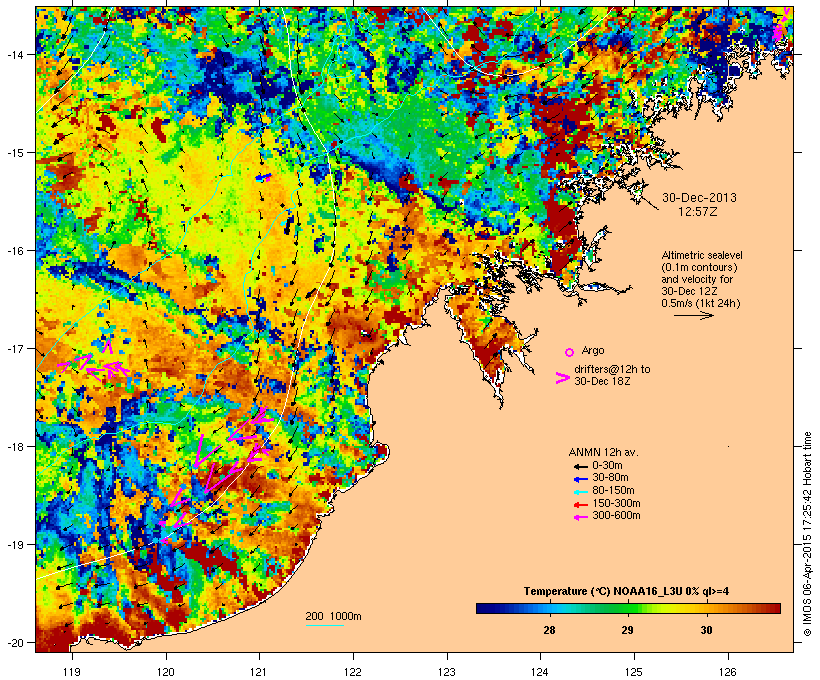Click the magenta 300-600m legend arrow
820x680 pixels.
pos(580,517)
